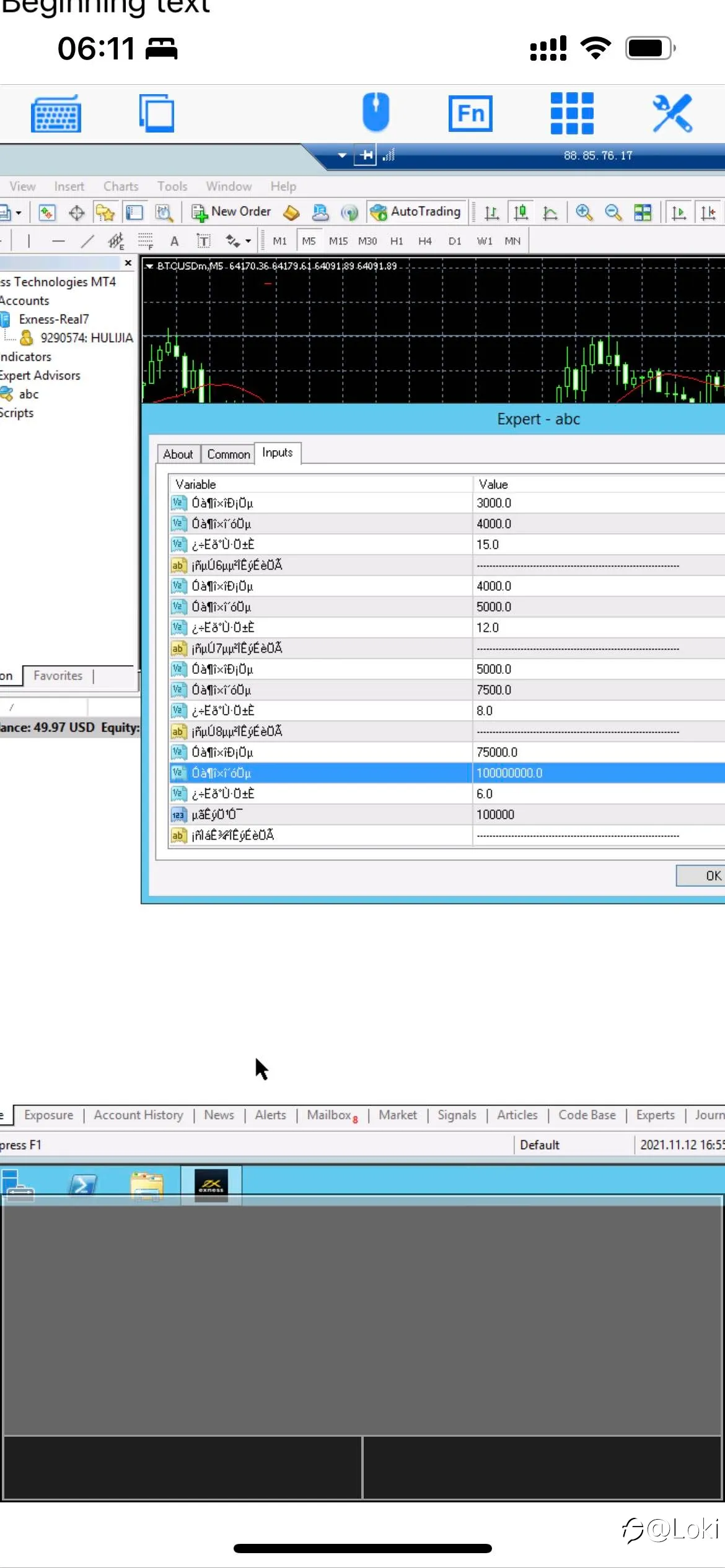Image resolution: width=725 pixels, height=1568 pixels.
Task: Switch to the Common tab
Action: pos(228,454)
